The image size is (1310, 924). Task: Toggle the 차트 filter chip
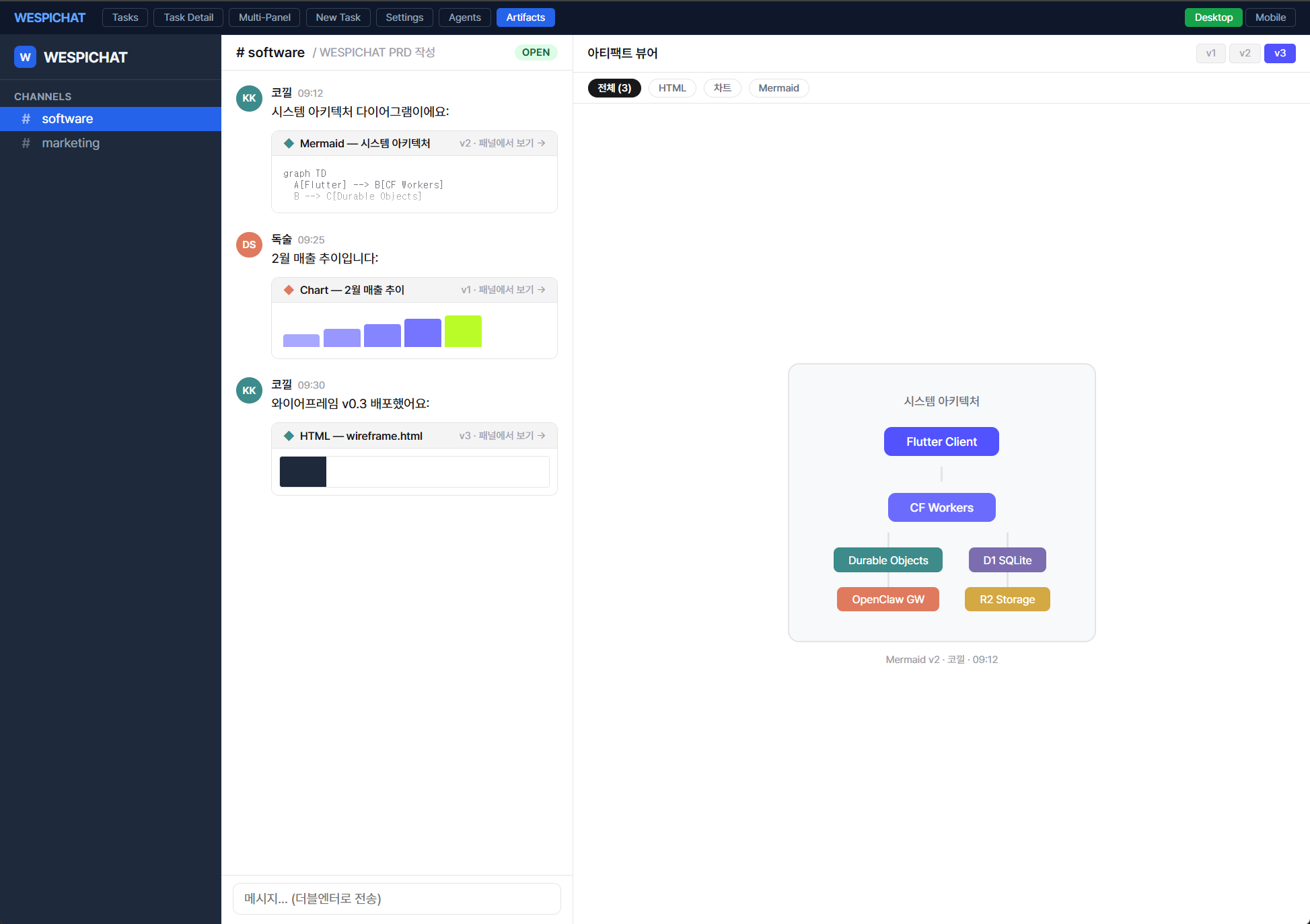pos(722,87)
